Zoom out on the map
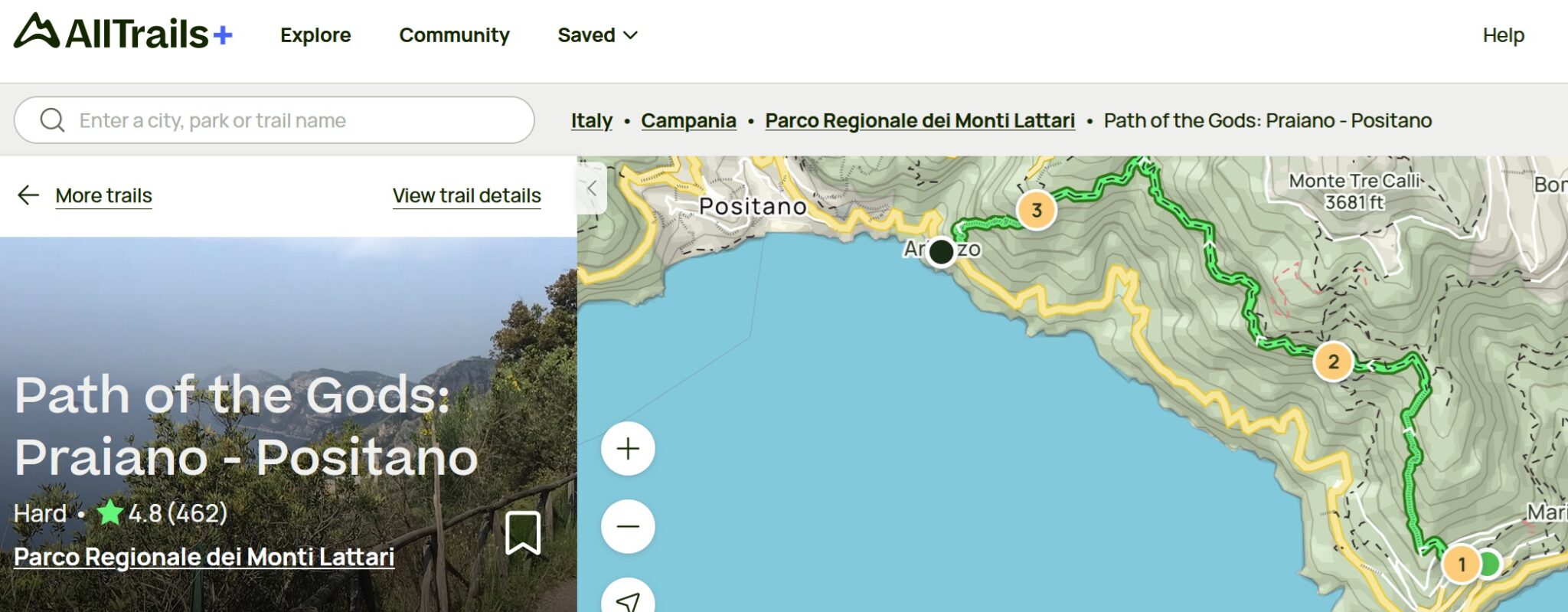The height and width of the screenshot is (612, 1568). click(627, 526)
